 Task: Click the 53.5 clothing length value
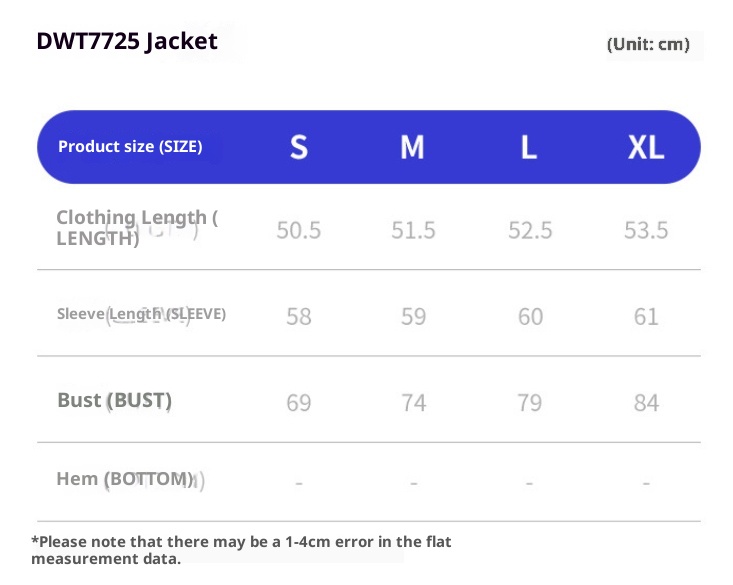[646, 231]
